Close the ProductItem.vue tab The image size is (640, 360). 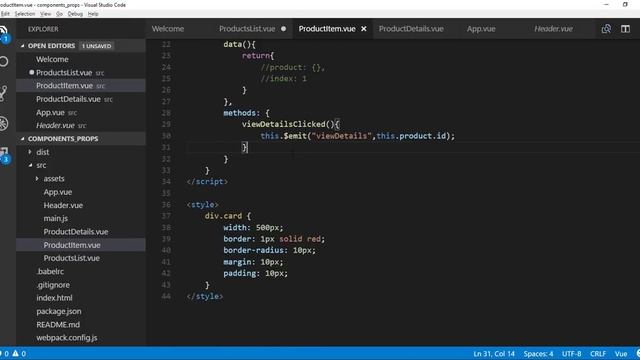point(363,29)
